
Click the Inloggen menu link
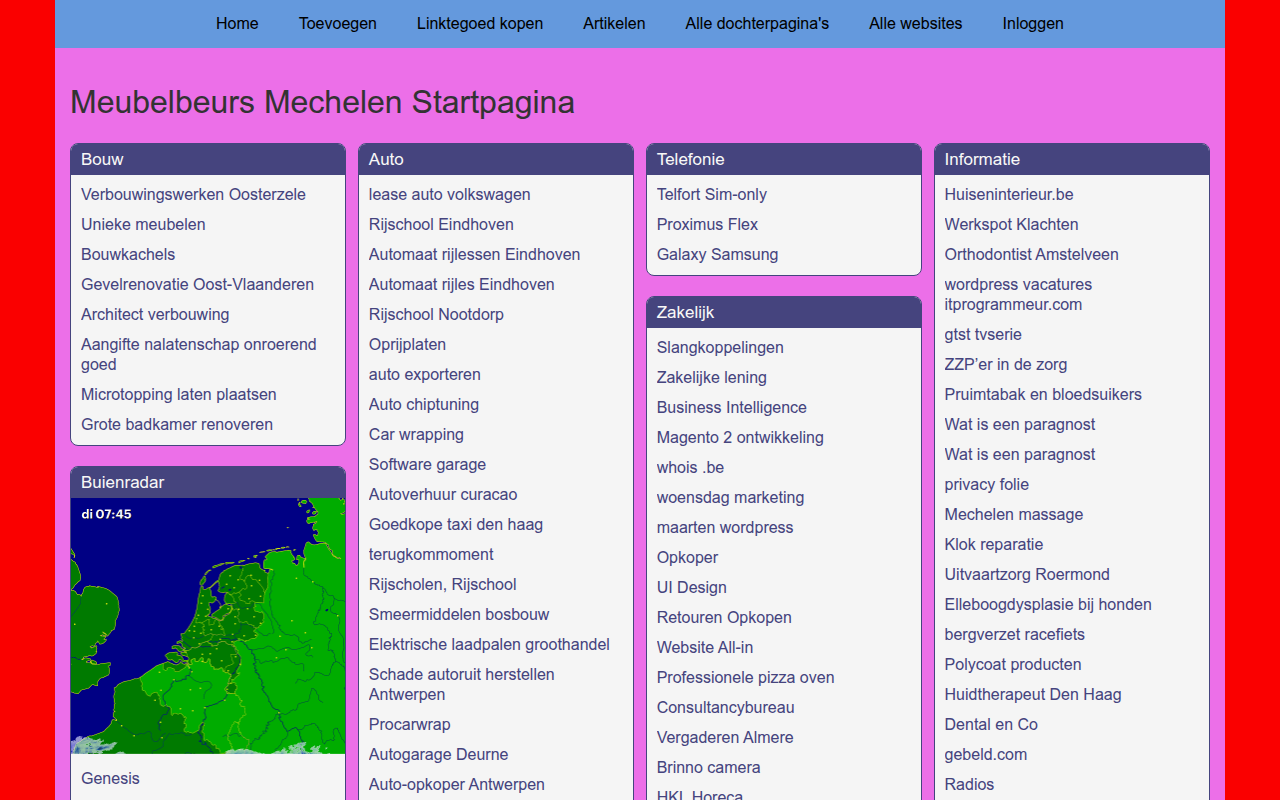click(1033, 23)
